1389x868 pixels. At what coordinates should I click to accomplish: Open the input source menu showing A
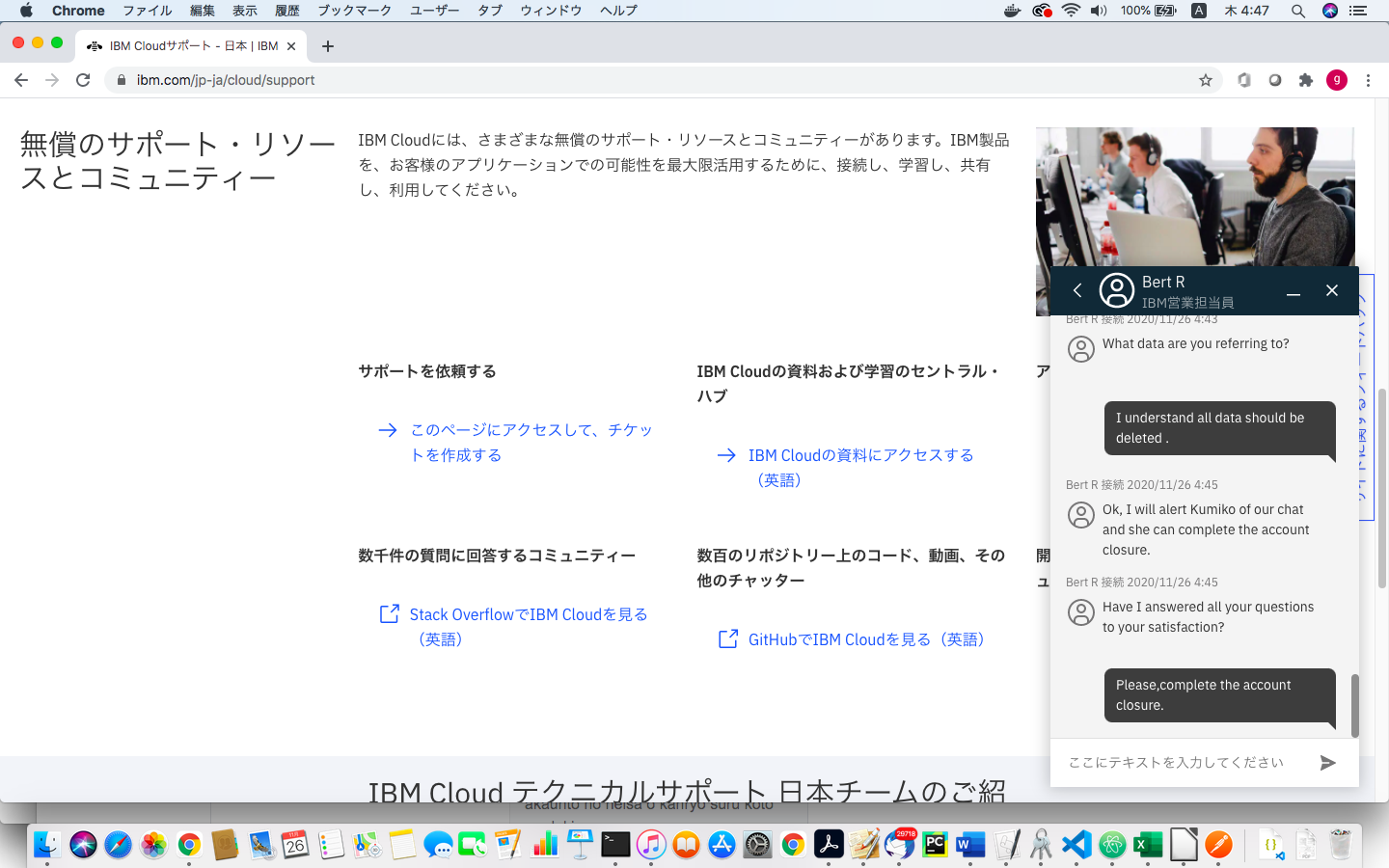click(1198, 11)
